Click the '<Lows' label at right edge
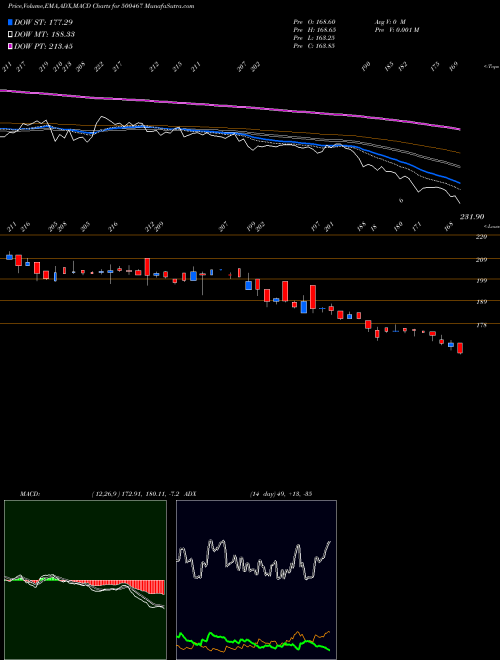500x660 pixels. (x=491, y=226)
